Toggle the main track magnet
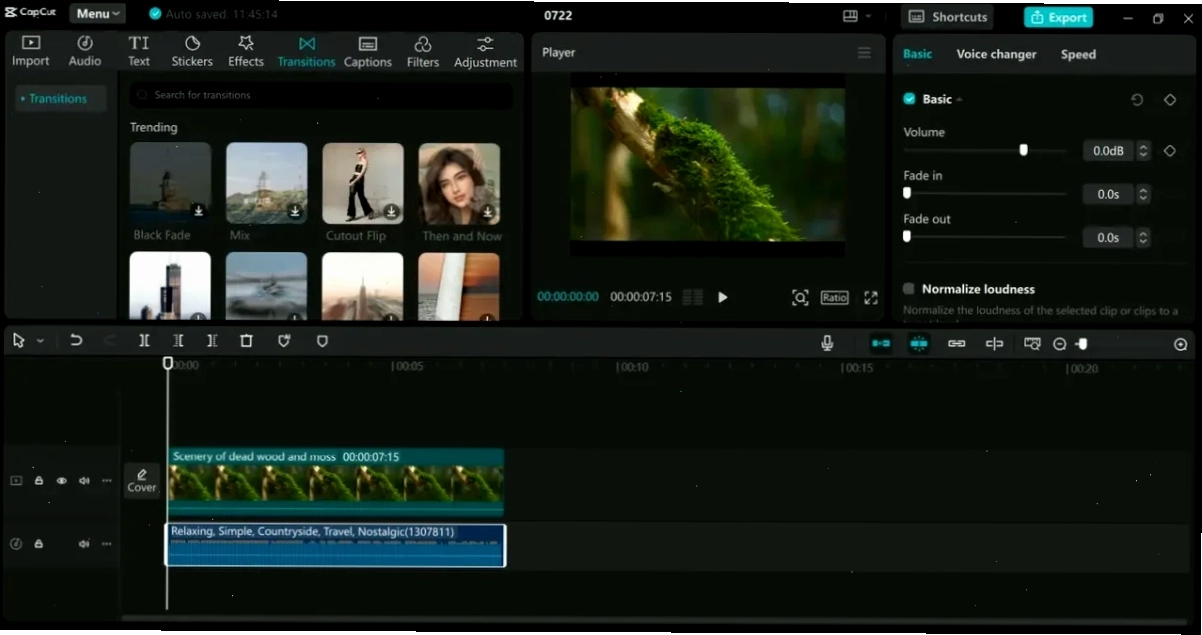The image size is (1202, 635). tap(881, 343)
